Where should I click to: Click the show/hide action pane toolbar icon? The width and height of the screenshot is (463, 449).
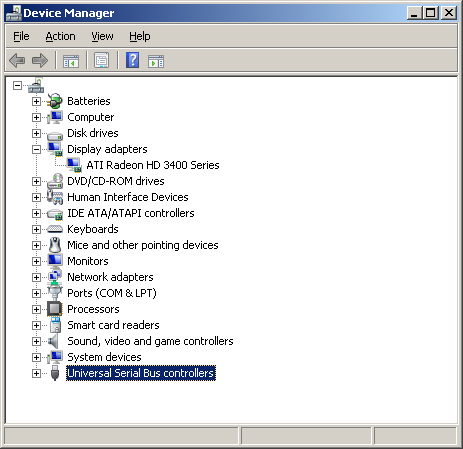click(x=156, y=61)
